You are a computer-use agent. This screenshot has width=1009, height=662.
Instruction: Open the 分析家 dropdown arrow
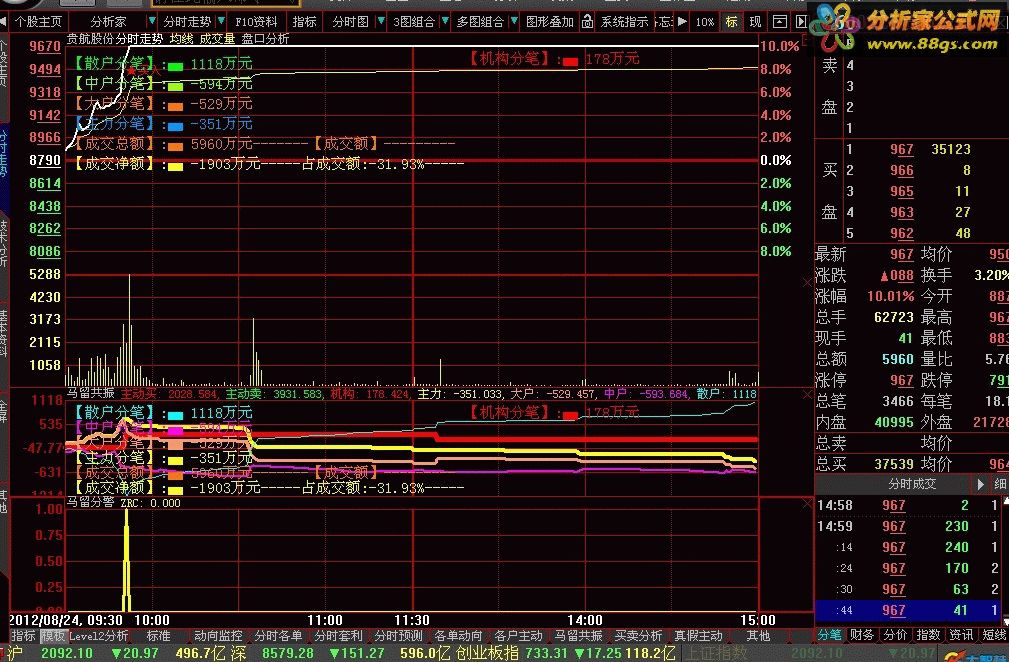[152, 22]
